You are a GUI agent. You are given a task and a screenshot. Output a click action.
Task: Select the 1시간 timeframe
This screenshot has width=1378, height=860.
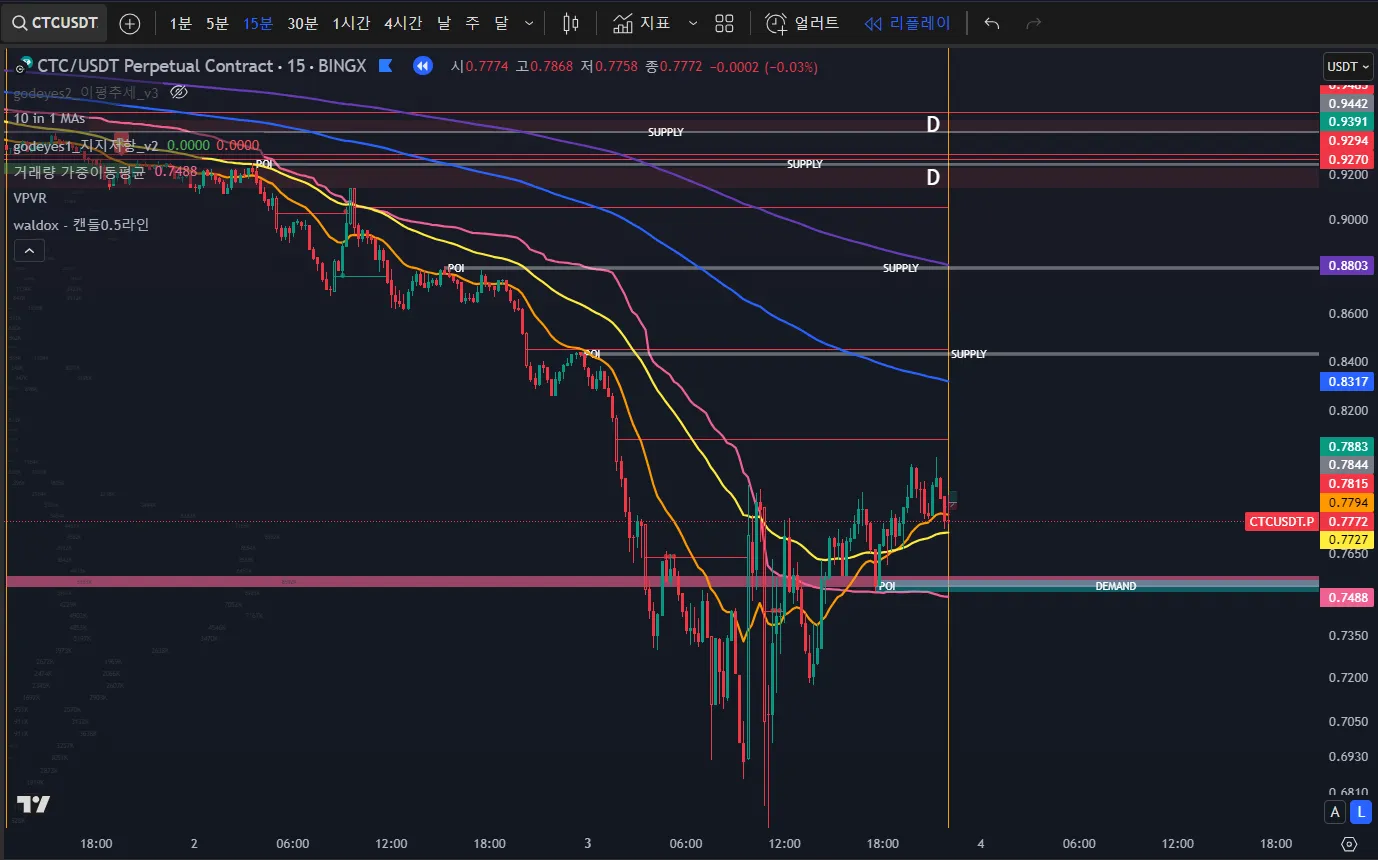click(x=351, y=23)
